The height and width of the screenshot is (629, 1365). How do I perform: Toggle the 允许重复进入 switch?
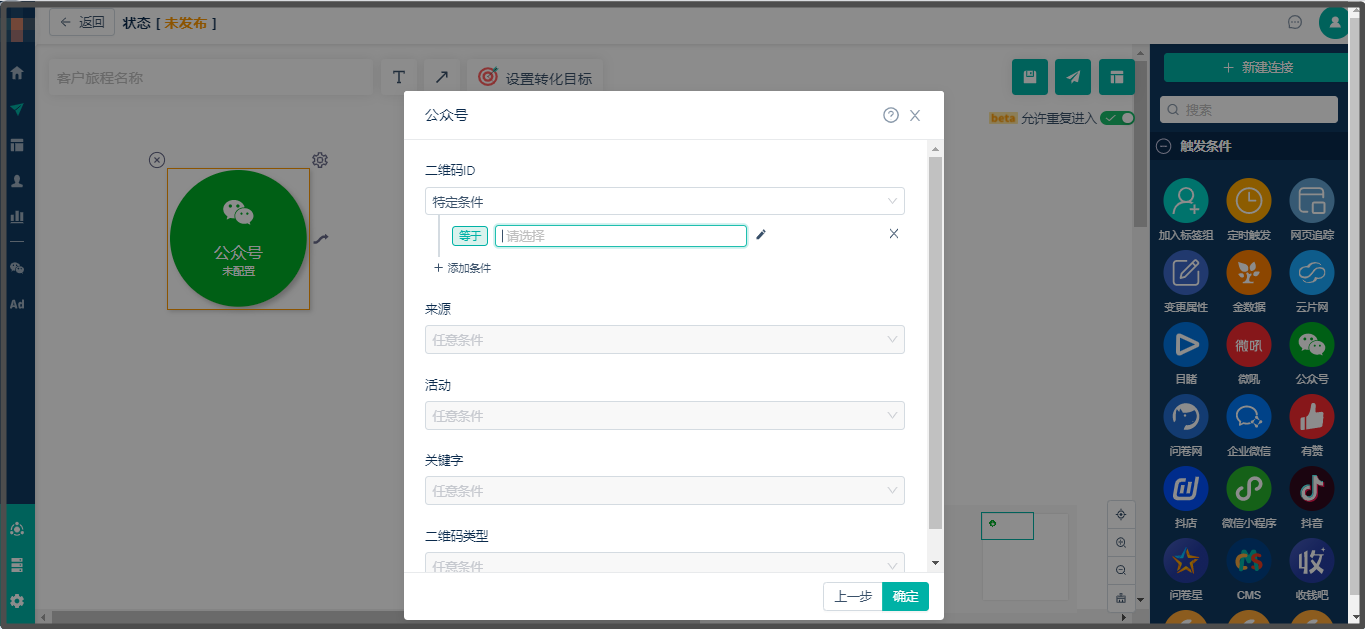1117,118
